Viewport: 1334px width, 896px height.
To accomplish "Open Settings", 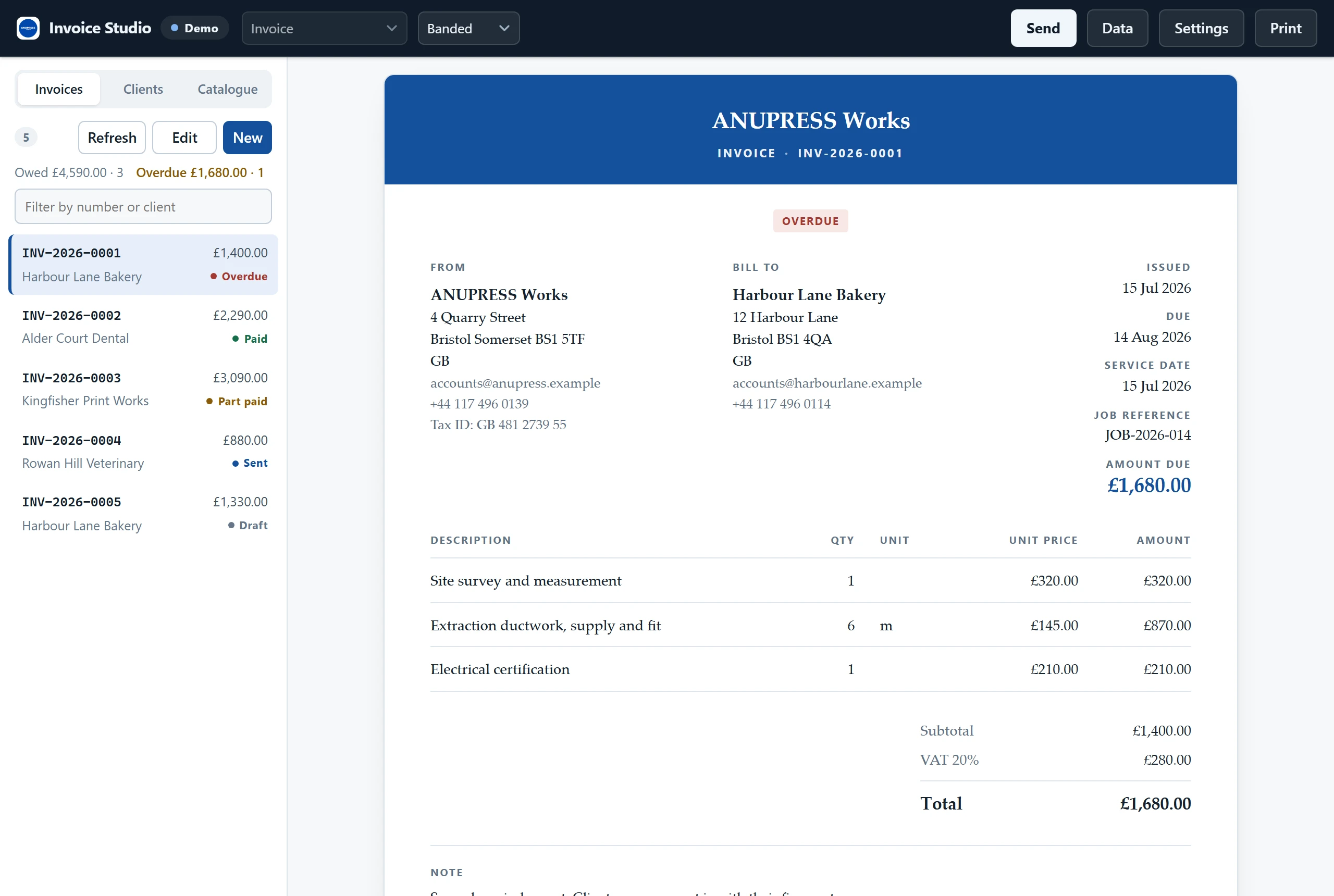I will [1201, 28].
